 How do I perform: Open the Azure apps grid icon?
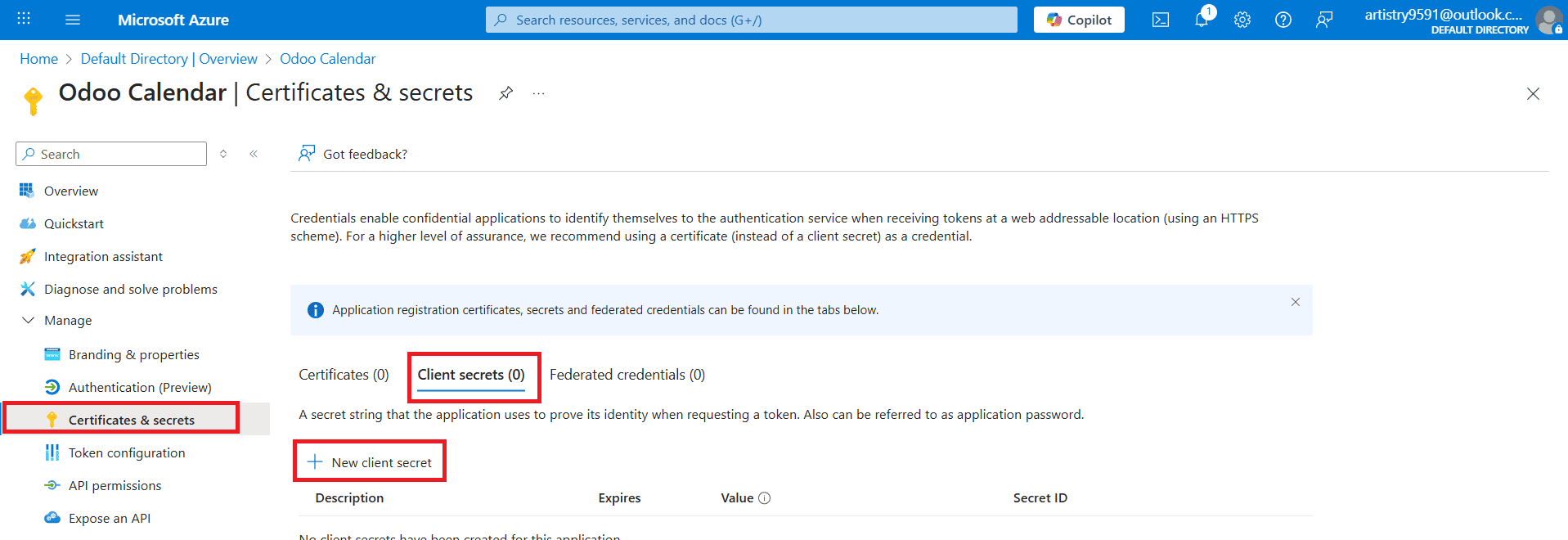click(24, 19)
